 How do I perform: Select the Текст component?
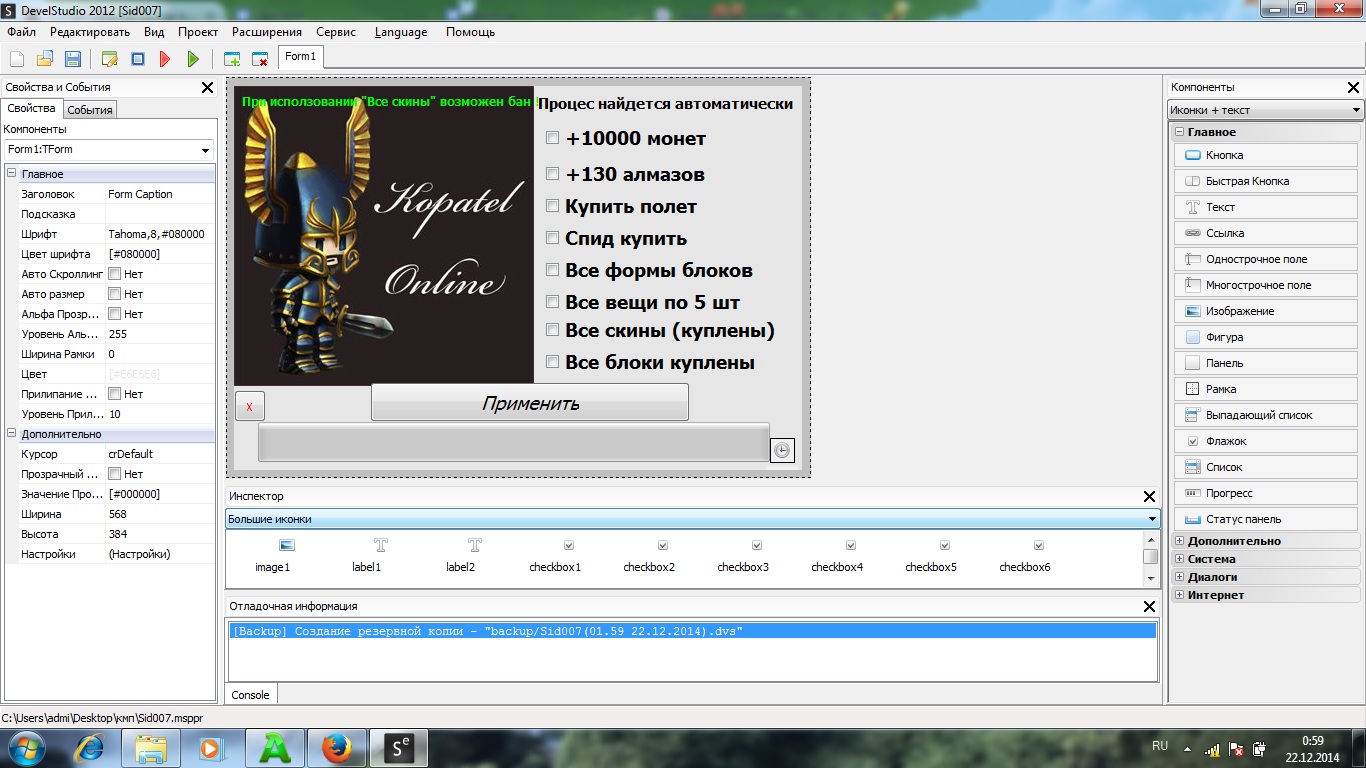click(1266, 207)
